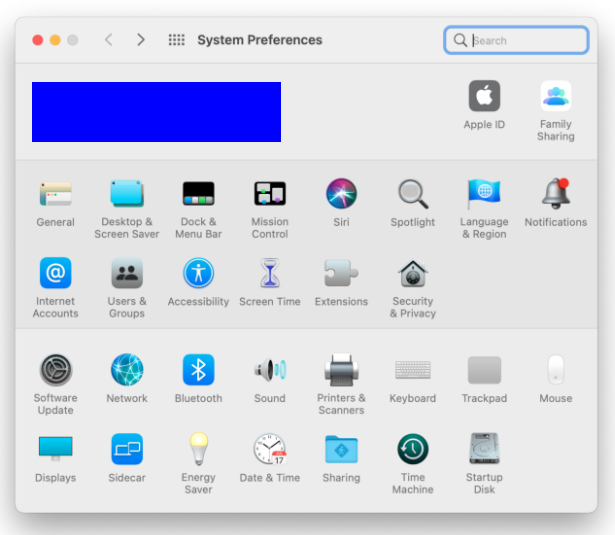Viewport: 615px width, 535px height.
Task: Go forward with the right chevron
Action: 141,40
